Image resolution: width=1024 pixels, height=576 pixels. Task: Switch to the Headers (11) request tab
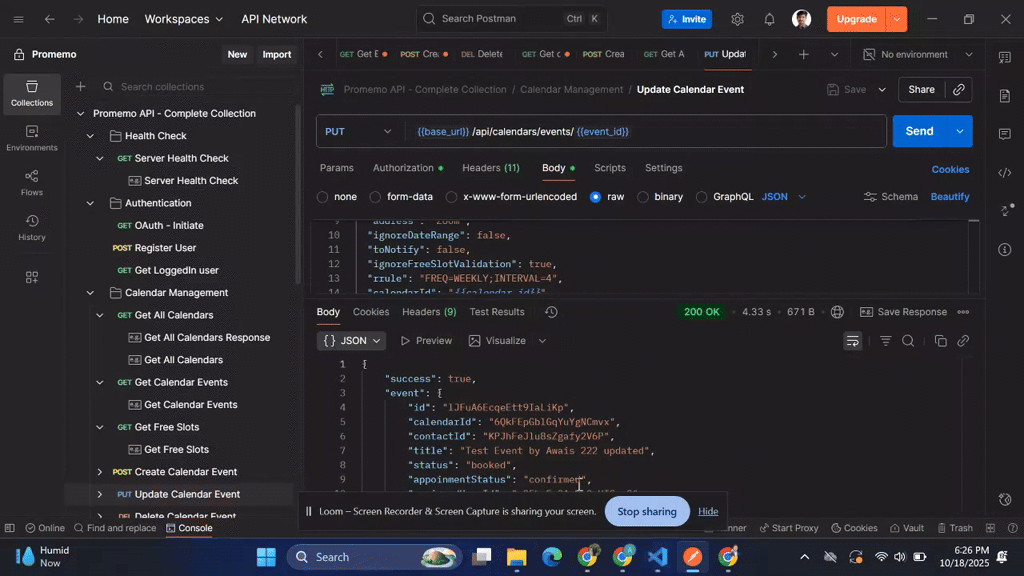click(x=490, y=168)
